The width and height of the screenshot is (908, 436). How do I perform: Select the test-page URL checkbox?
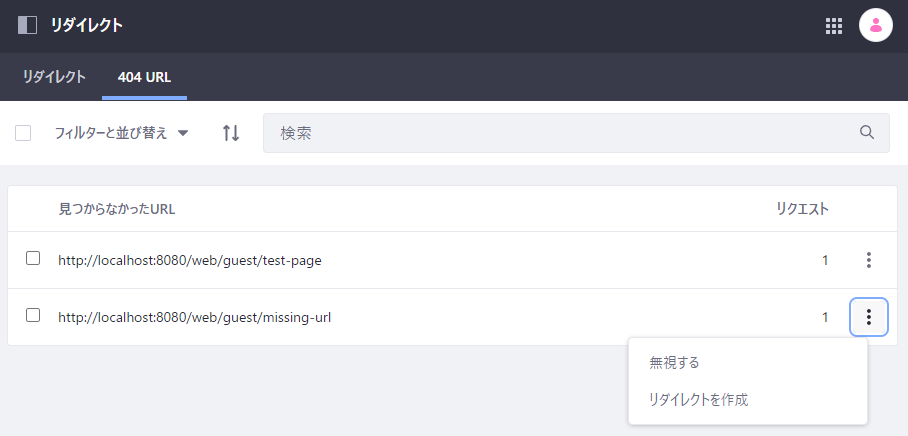[33, 259]
